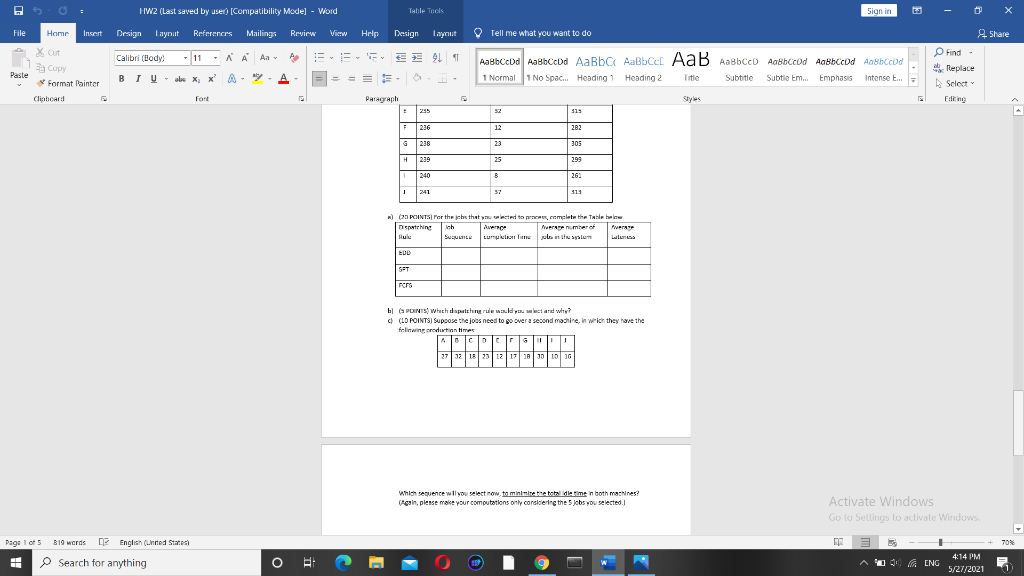Open Google Chrome from the taskbar
The width and height of the screenshot is (1024, 576).
[541, 562]
